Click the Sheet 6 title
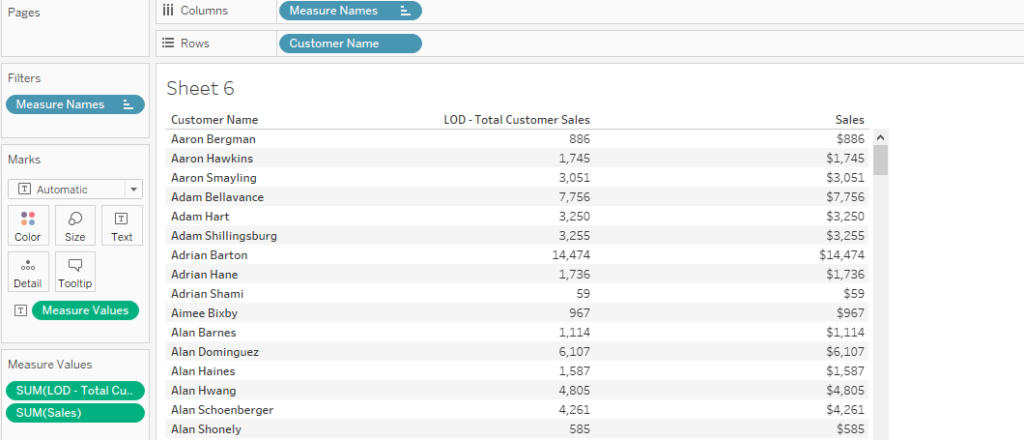 tap(200, 88)
